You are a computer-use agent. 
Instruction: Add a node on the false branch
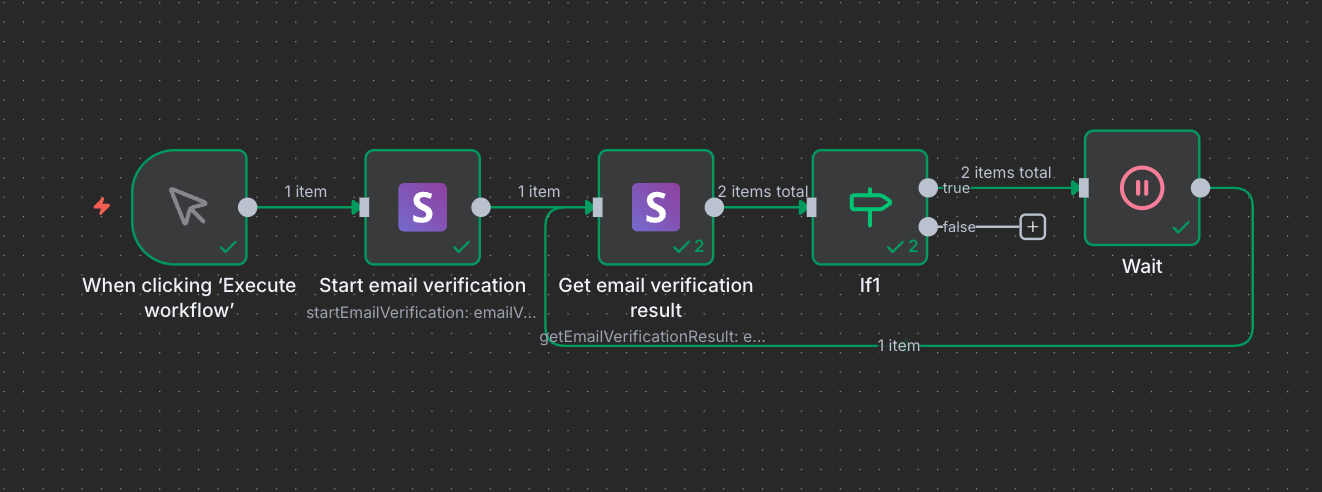click(x=1033, y=227)
